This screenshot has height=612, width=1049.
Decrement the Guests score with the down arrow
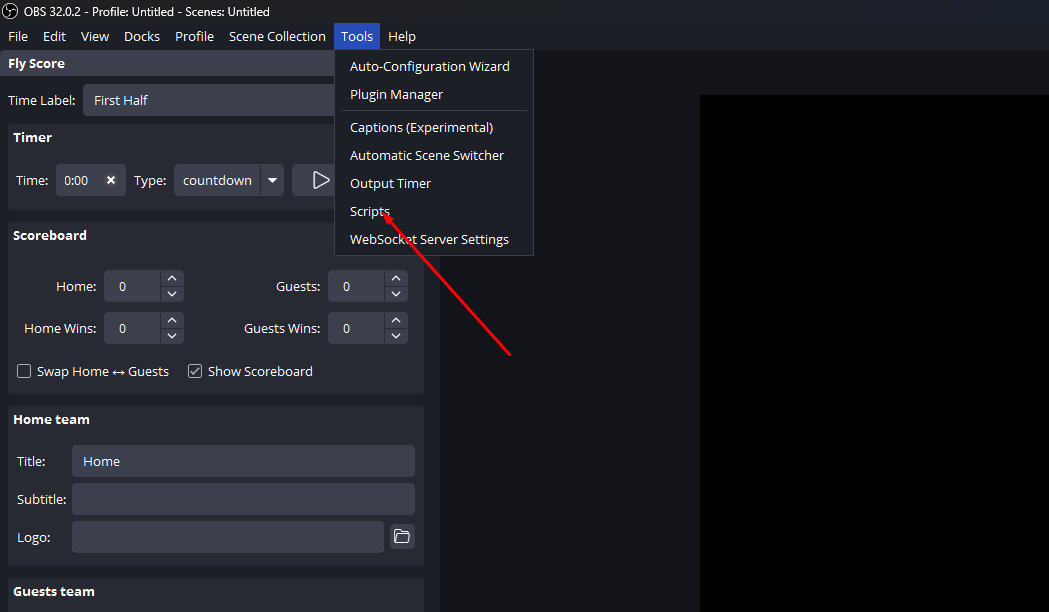395,293
